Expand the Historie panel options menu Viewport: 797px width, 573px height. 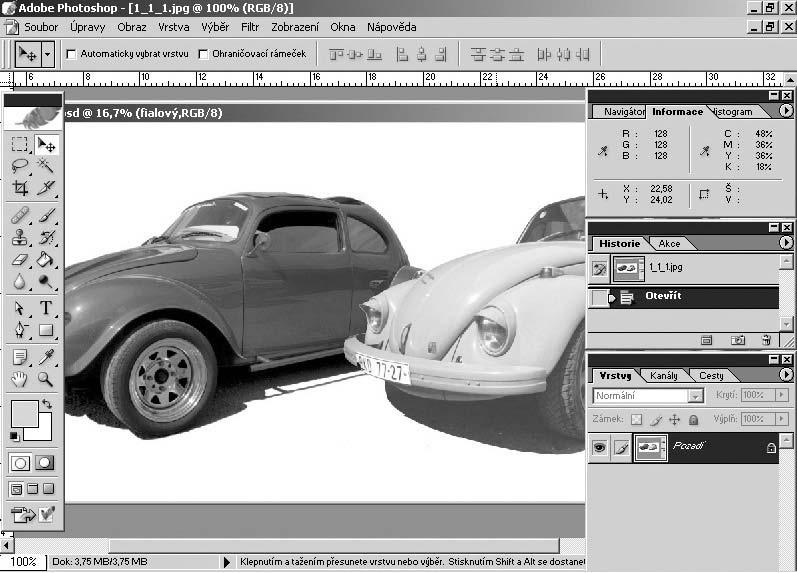coord(786,243)
